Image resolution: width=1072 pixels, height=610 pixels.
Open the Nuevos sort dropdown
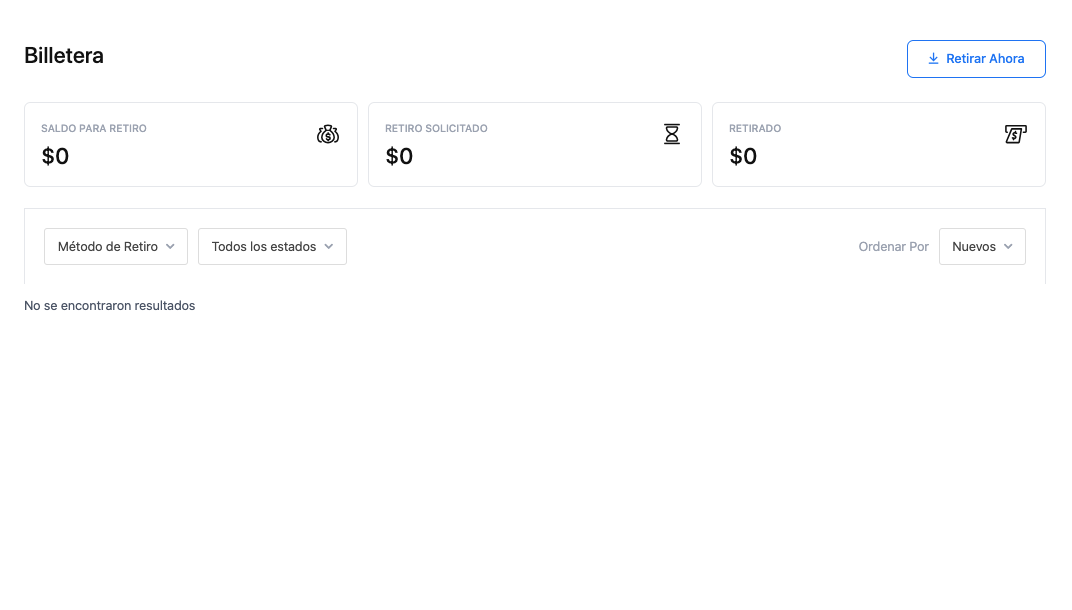click(x=982, y=246)
